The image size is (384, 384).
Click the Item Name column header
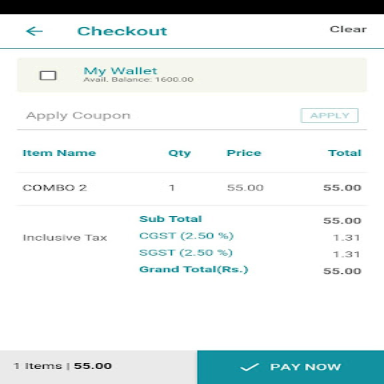(59, 153)
